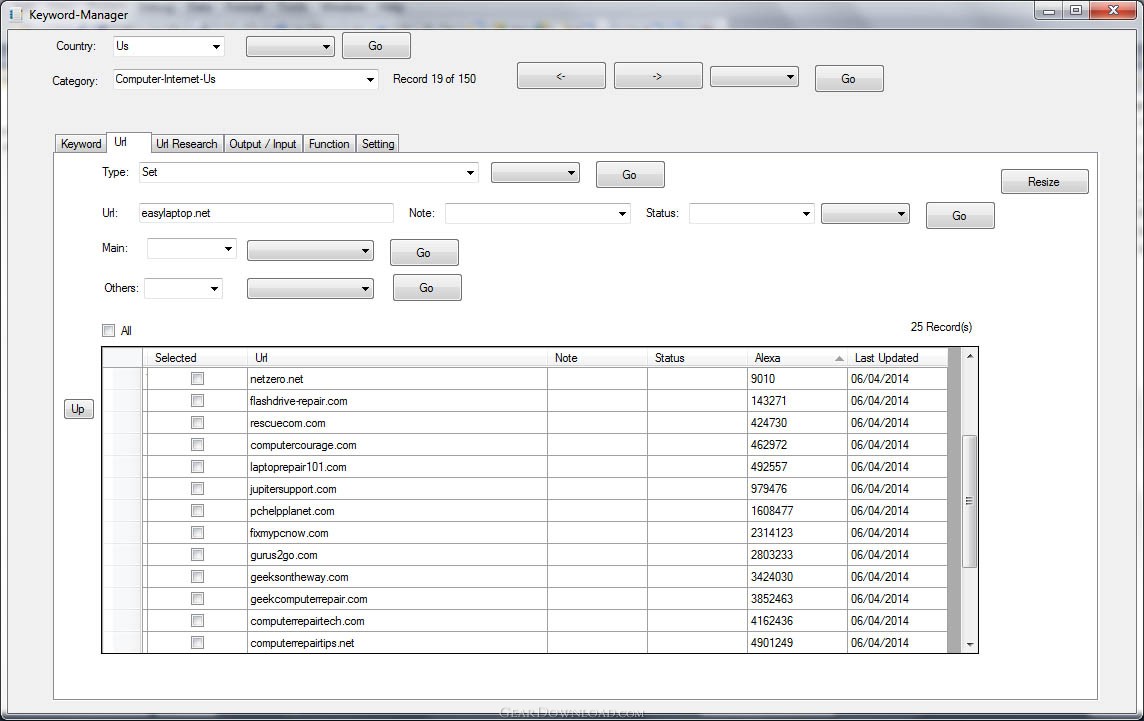The image size is (1144, 721).
Task: Go to the Setting tab
Action: [378, 144]
